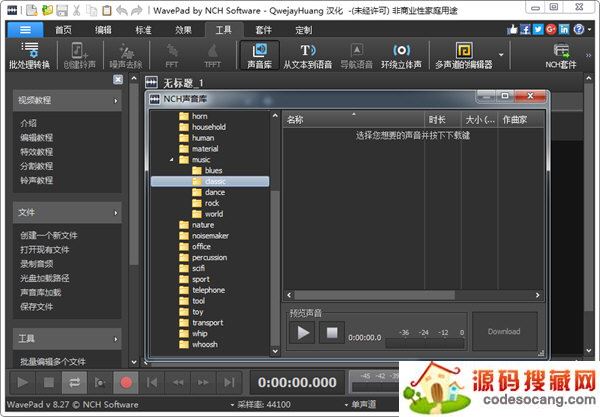Collapse the music folder tree node
This screenshot has width=600, height=417.
[x=172, y=160]
